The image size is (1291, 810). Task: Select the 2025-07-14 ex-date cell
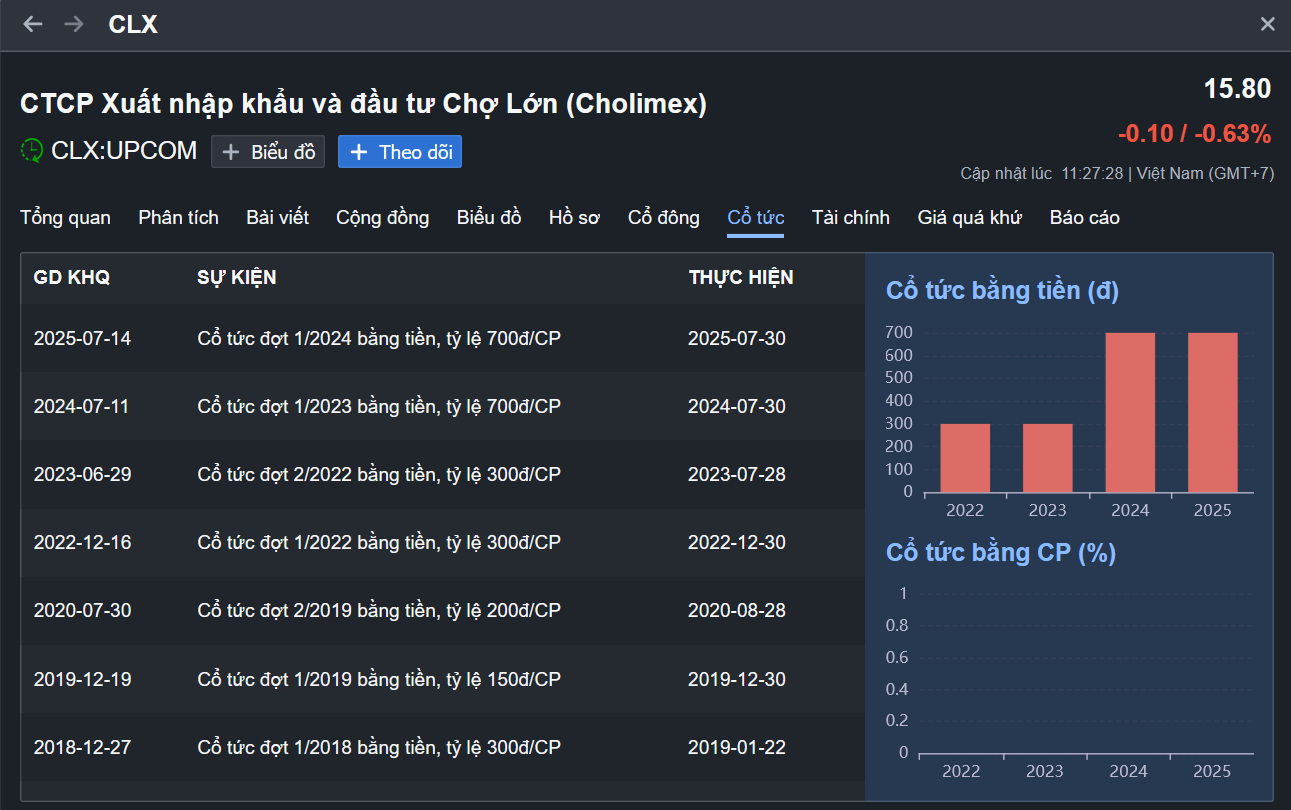tap(82, 339)
